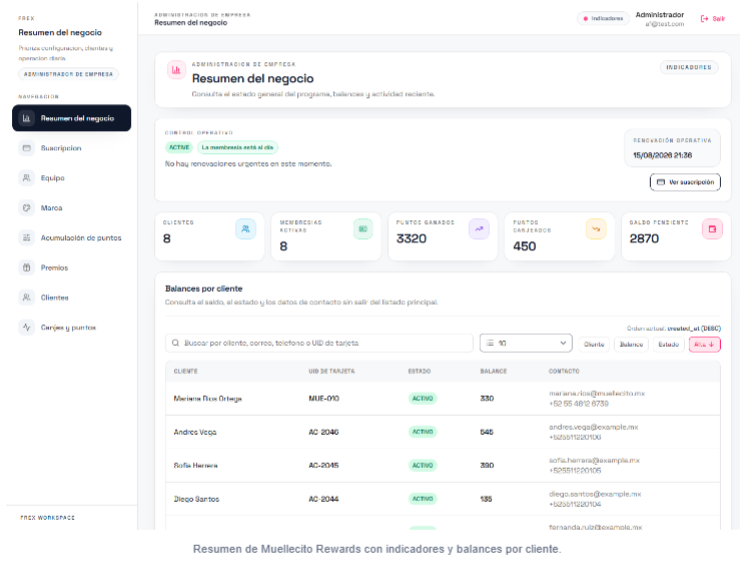Viewport: 740px width, 561px height.
Task: Click the Clientes card blue users icon
Action: [x=245, y=229]
